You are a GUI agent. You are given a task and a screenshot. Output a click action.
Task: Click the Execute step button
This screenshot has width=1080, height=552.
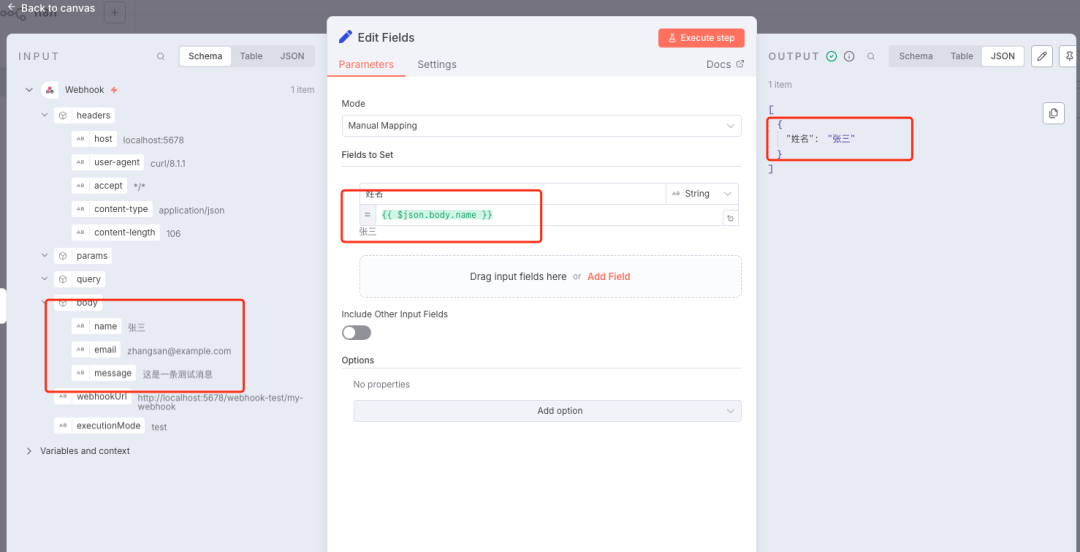701,38
